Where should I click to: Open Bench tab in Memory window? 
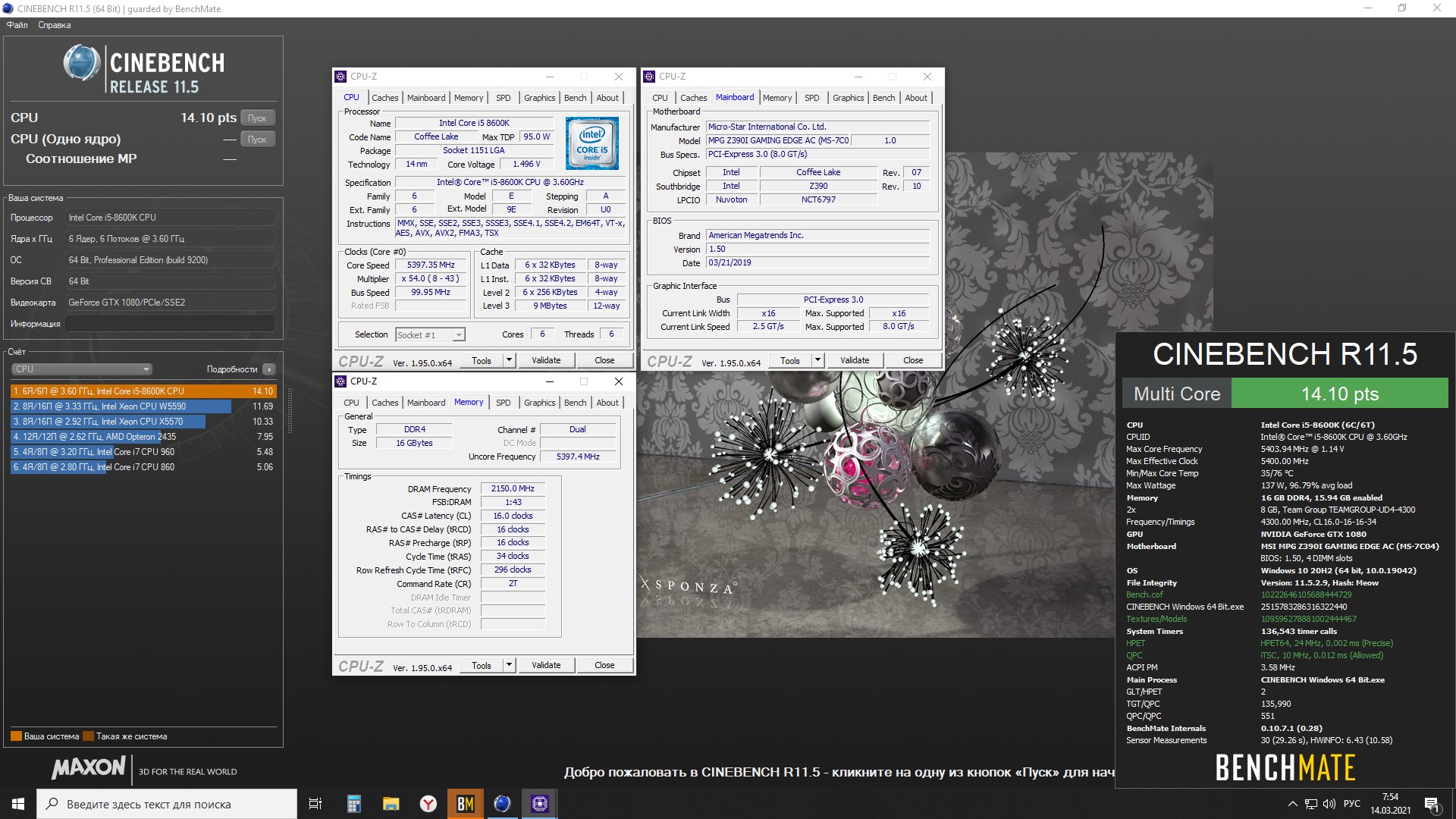576,403
